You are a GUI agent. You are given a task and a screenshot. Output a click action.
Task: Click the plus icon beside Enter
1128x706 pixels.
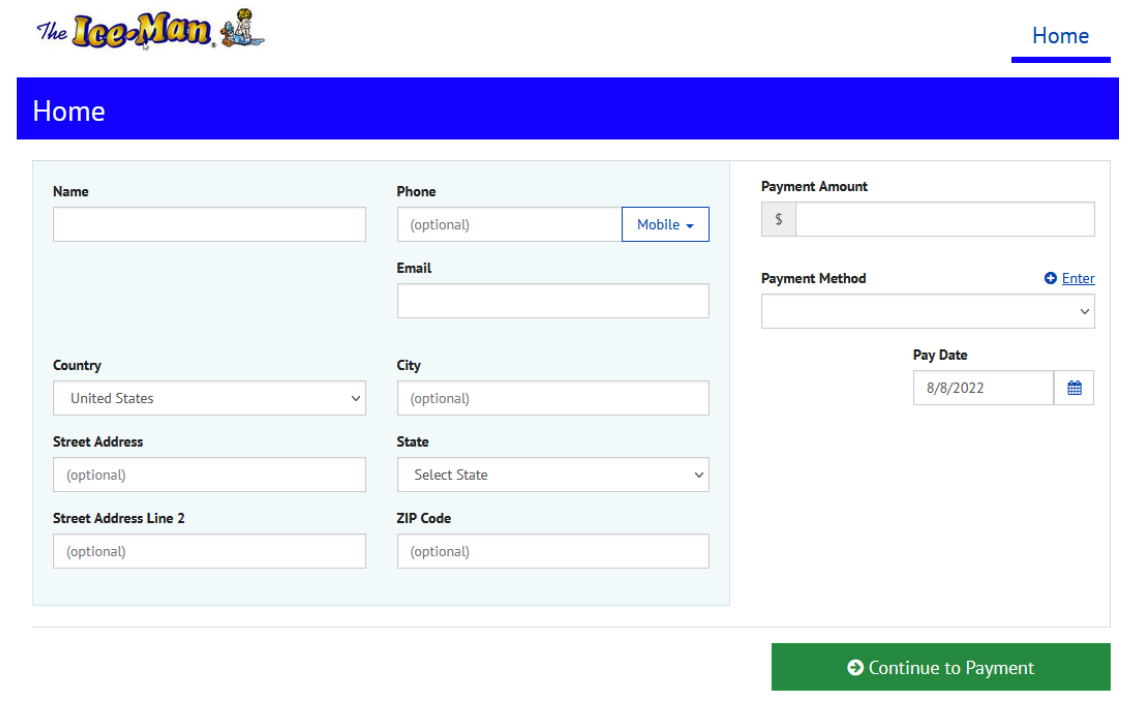pyautogui.click(x=1050, y=279)
